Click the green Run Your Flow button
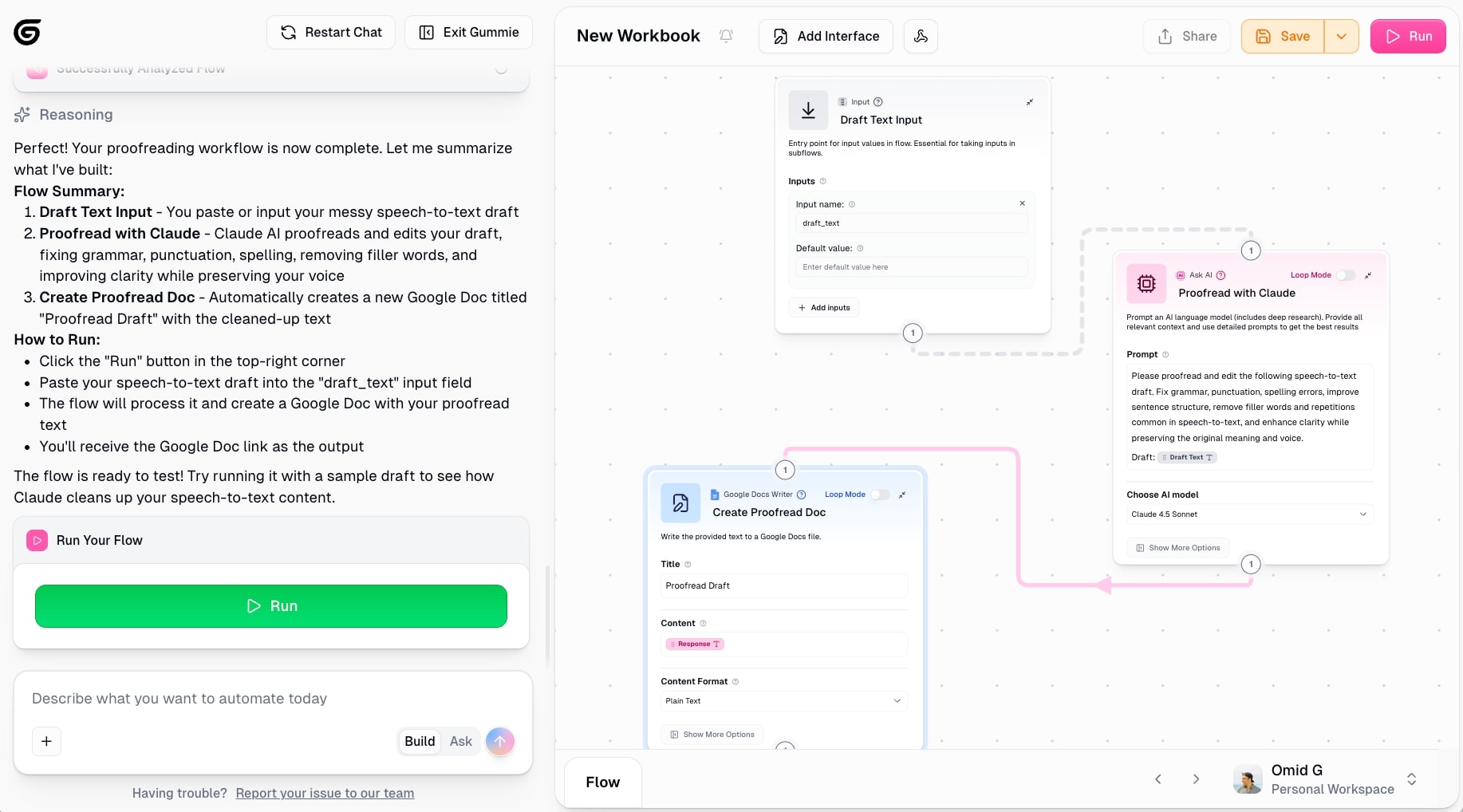The image size is (1463, 812). pyautogui.click(x=270, y=606)
